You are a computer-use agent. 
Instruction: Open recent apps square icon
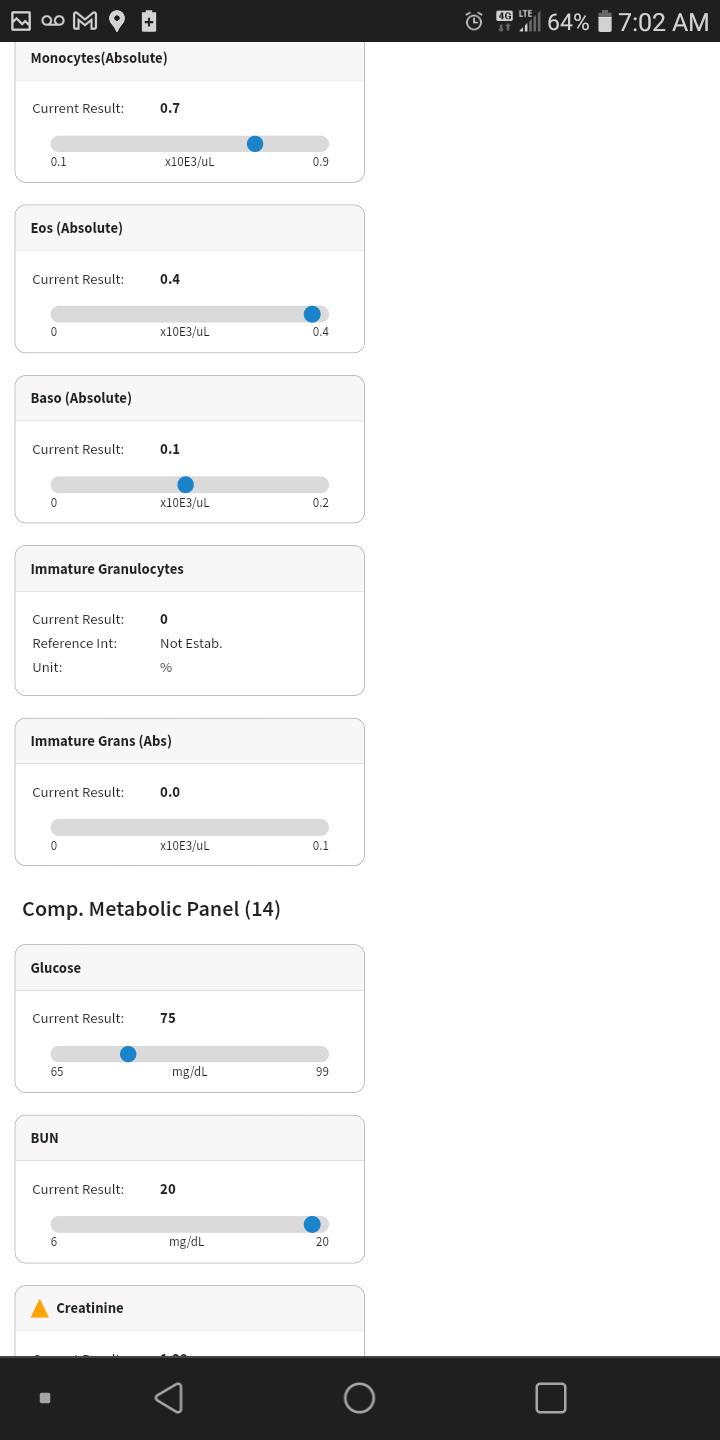[x=551, y=1398]
